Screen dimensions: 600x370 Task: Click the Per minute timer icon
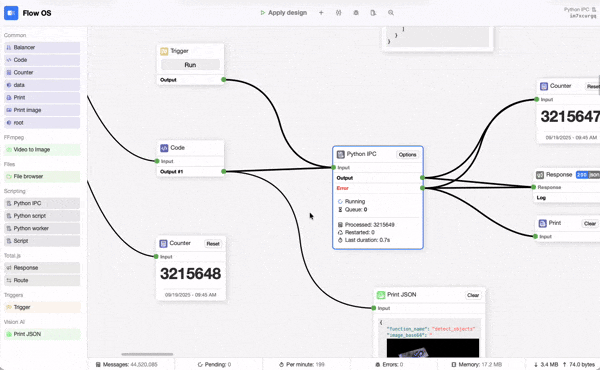point(281,364)
